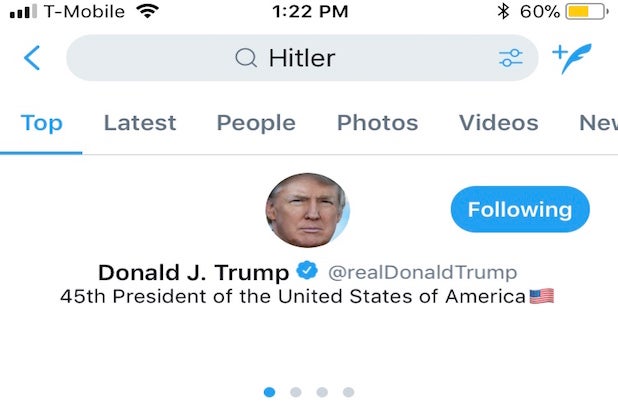This screenshot has width=618, height=412.
Task: Open the @realDonaldTrump handle link
Action: pos(423,272)
